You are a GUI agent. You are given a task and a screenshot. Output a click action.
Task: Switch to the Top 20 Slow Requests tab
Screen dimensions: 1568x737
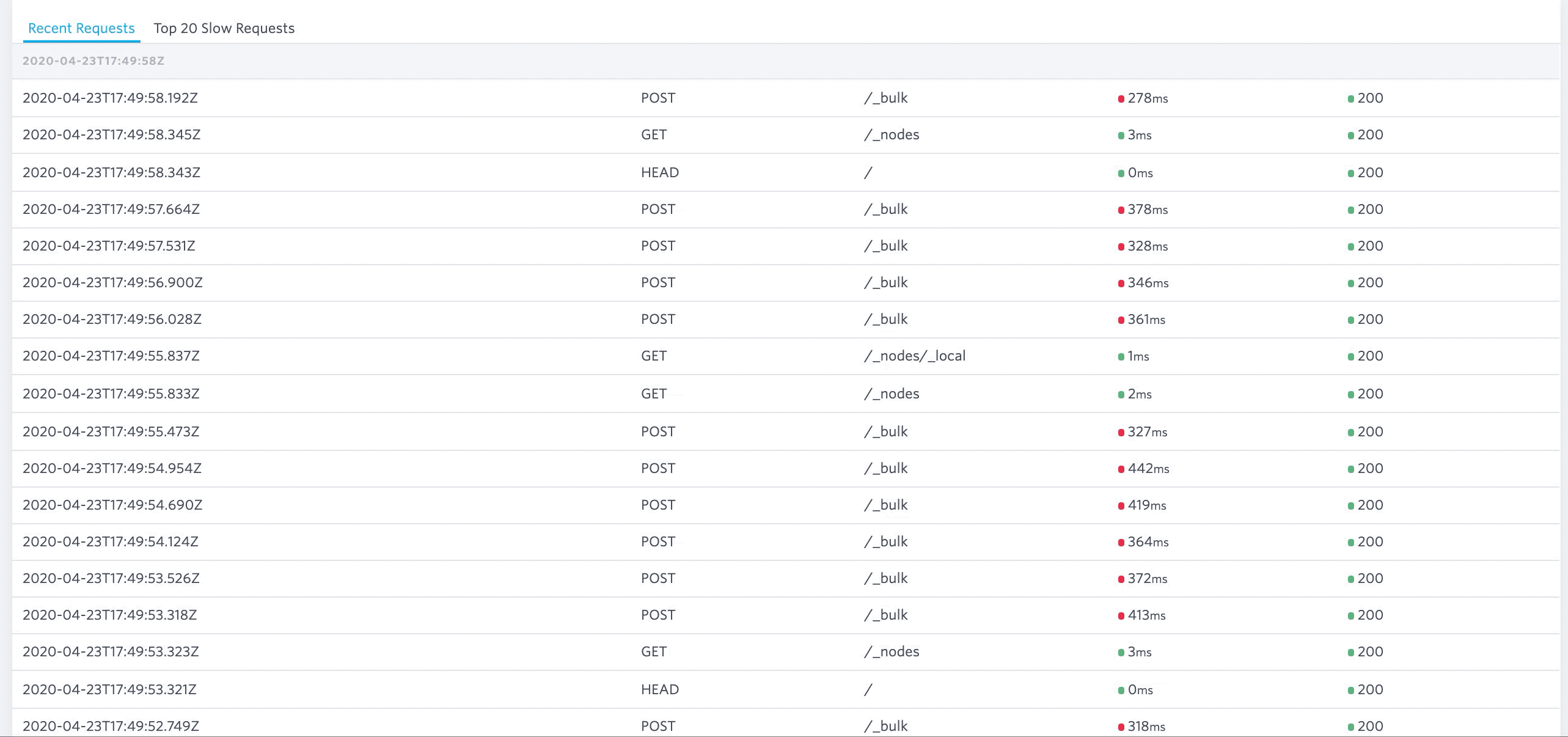tap(224, 28)
